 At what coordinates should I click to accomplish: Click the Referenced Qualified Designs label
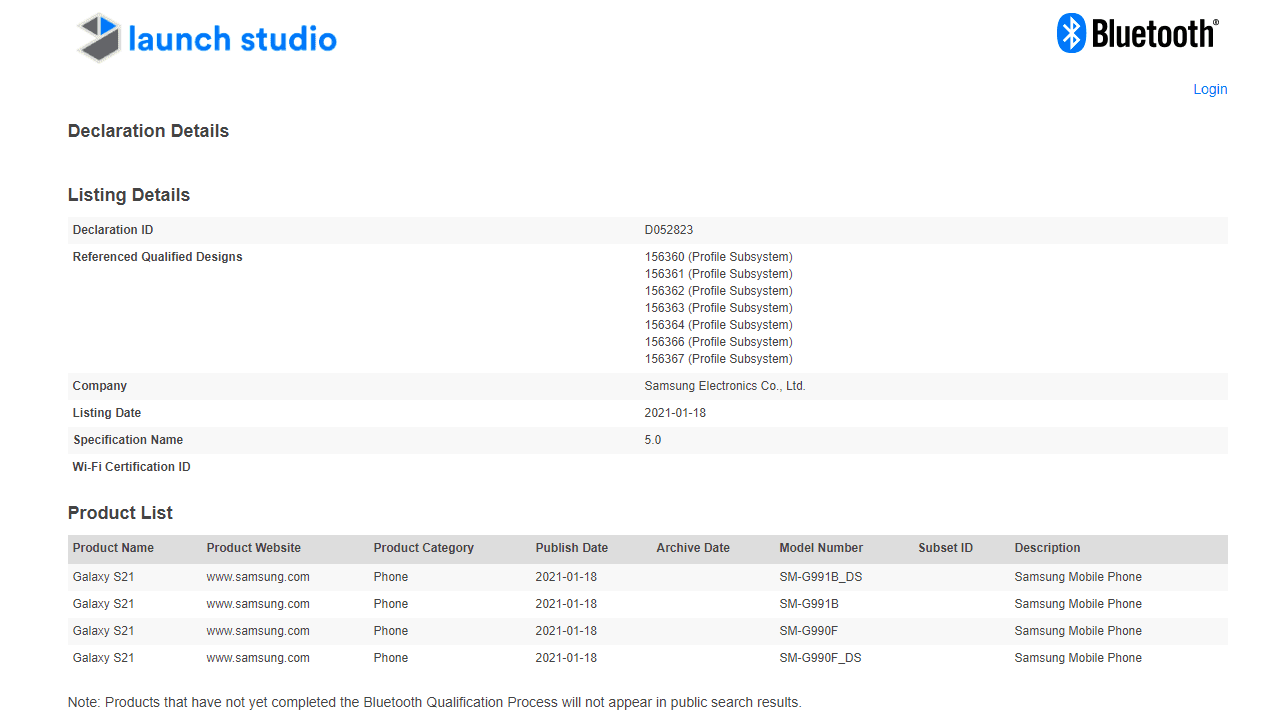click(x=158, y=257)
